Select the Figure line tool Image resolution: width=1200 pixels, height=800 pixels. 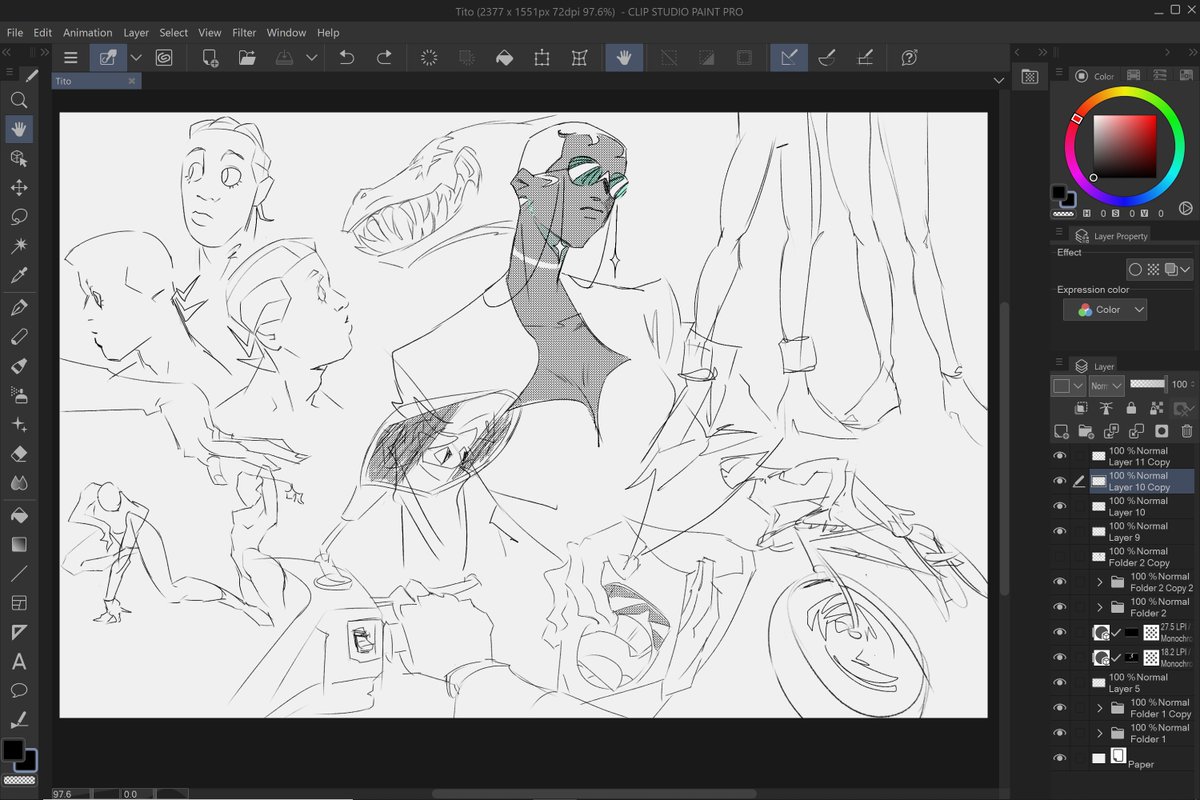pos(18,574)
